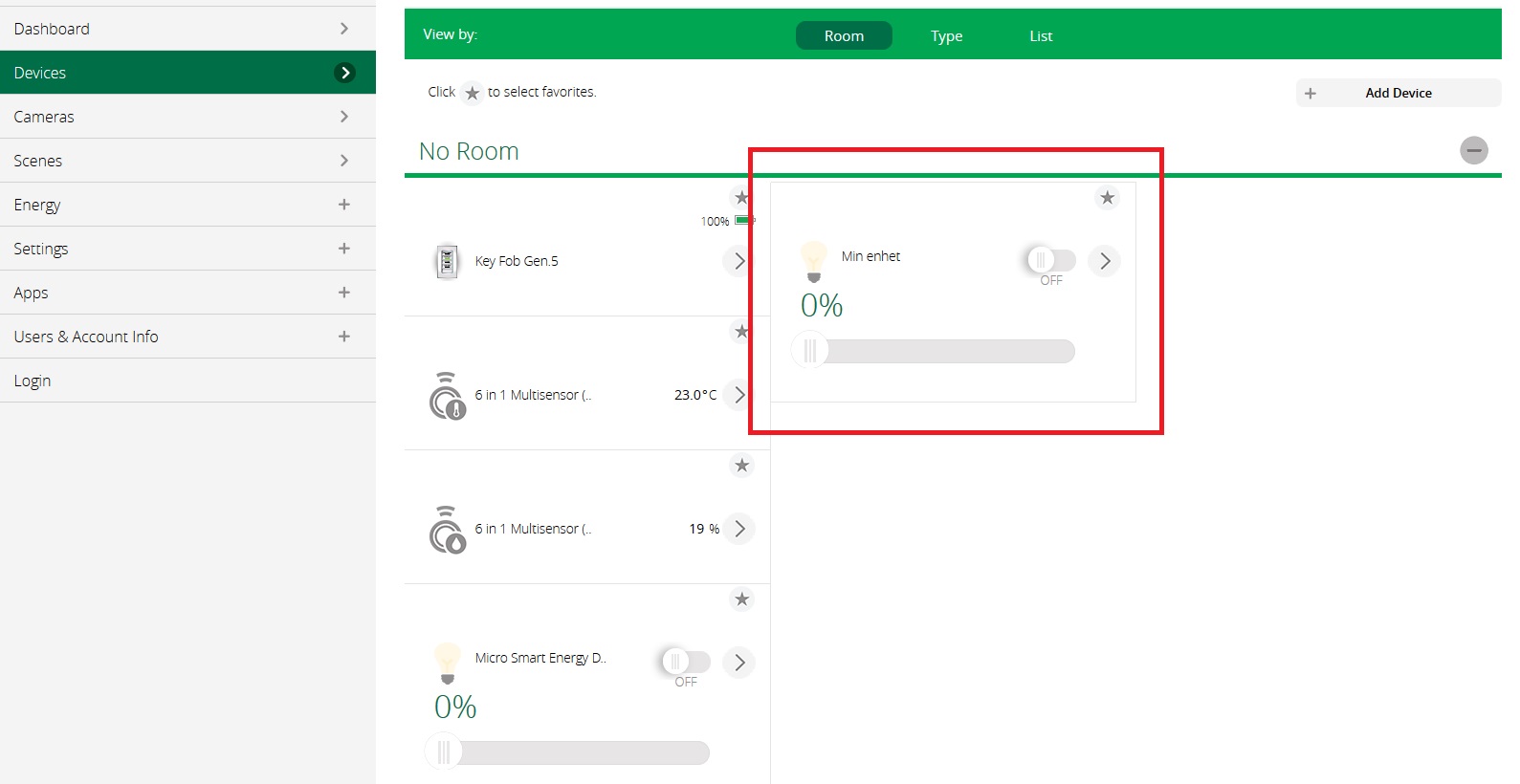Screen dimensions: 1520x784
Task: Click the Key Fob Gen5 device icon
Action: click(x=447, y=261)
